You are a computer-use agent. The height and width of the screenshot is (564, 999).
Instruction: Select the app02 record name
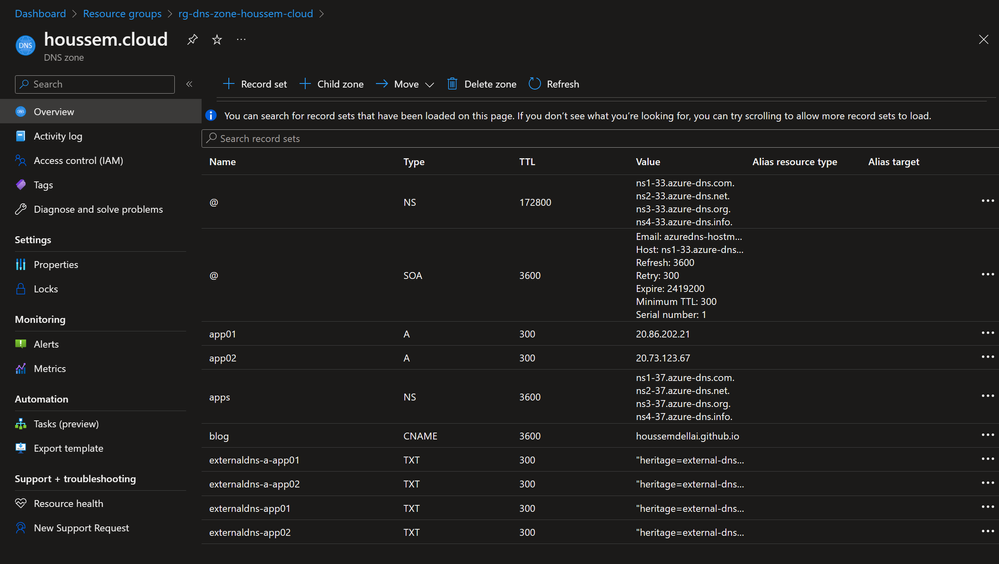[x=222, y=358]
